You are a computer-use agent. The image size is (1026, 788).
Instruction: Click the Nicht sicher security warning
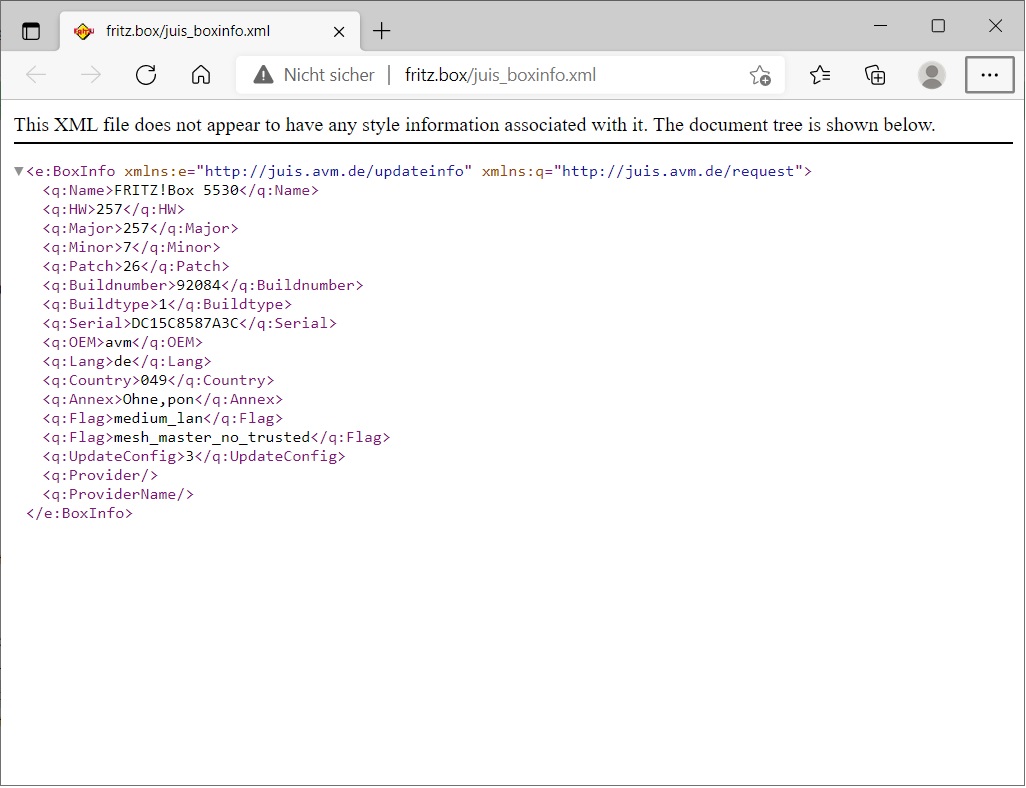click(314, 75)
